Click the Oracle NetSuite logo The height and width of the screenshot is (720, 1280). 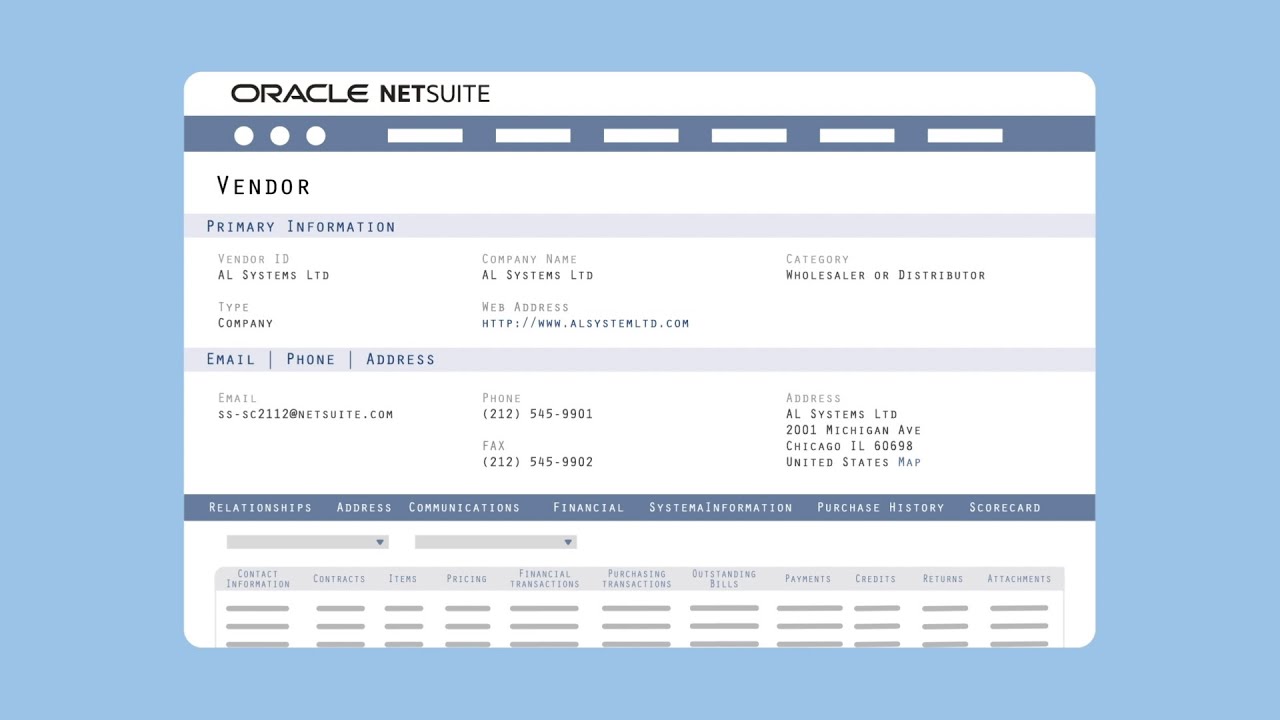(x=360, y=93)
